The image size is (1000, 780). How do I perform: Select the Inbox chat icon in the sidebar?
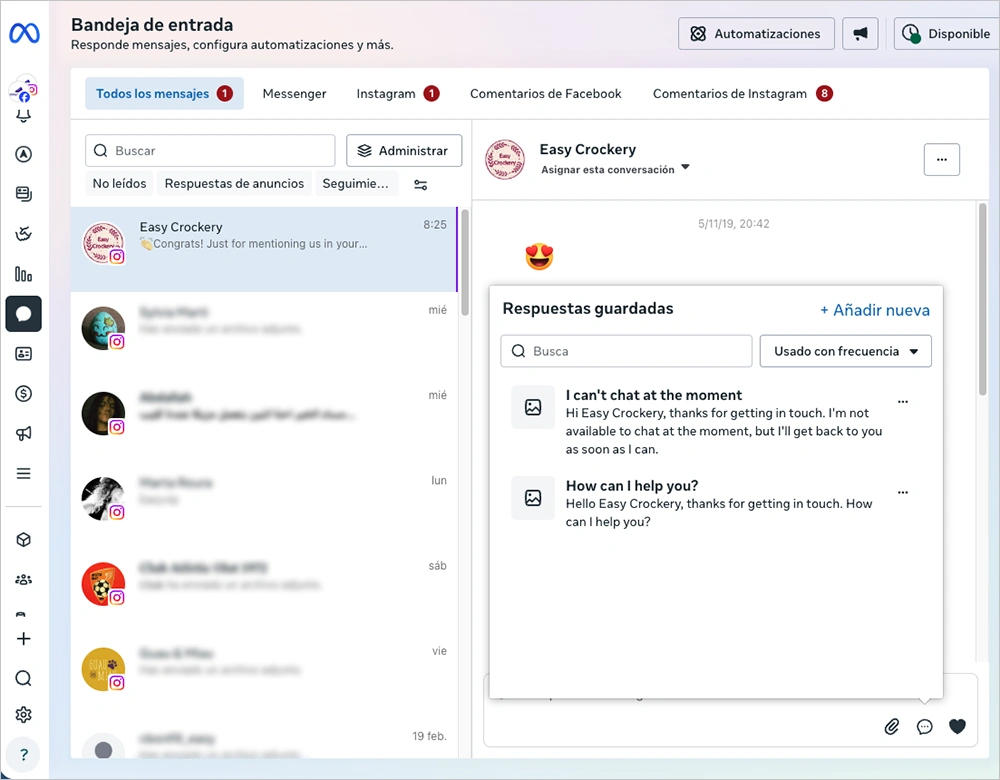coord(23,314)
